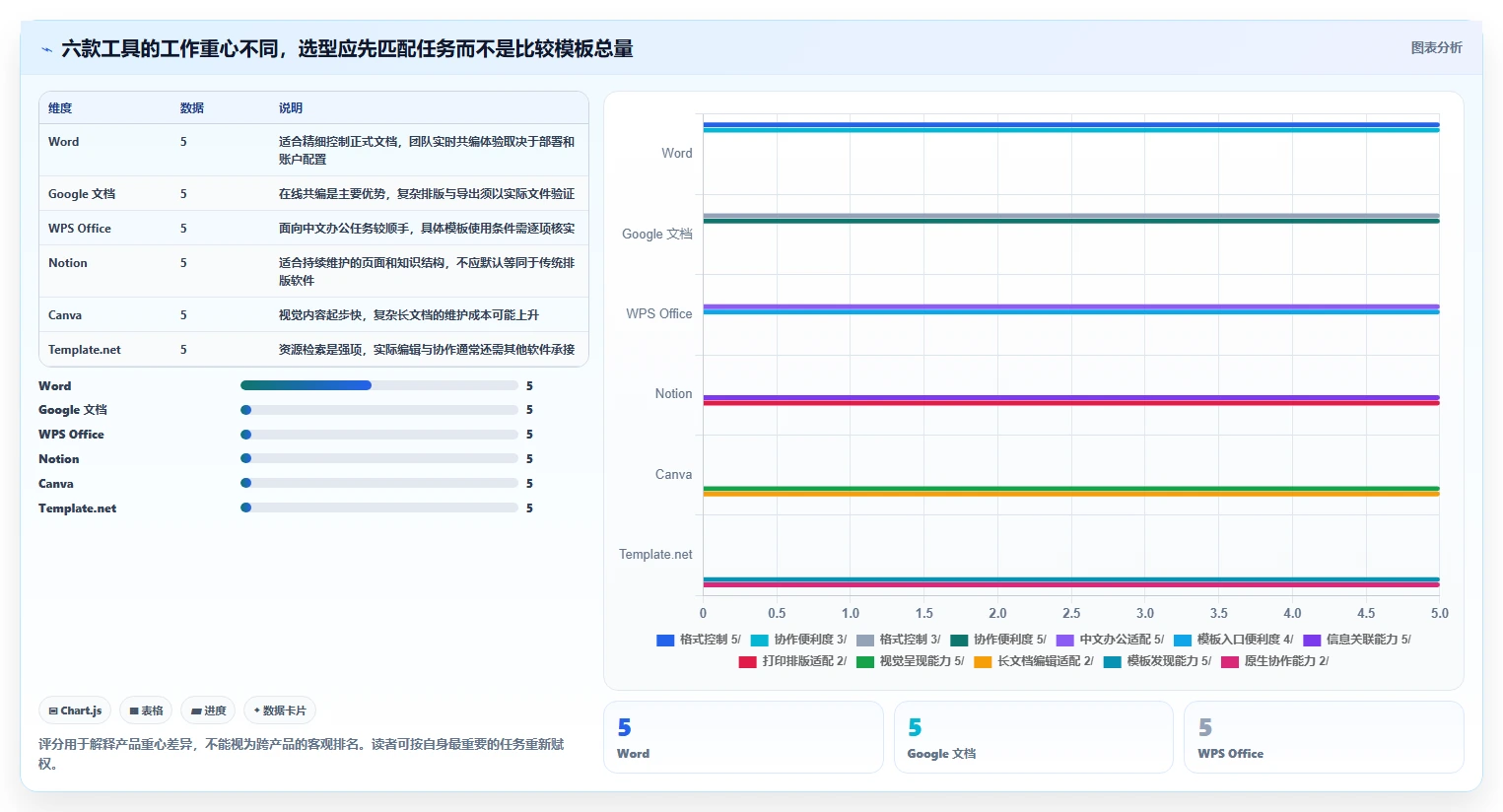Click the blue 格式控制 bar in Word chart row
The image size is (1503, 812).
tap(1071, 125)
